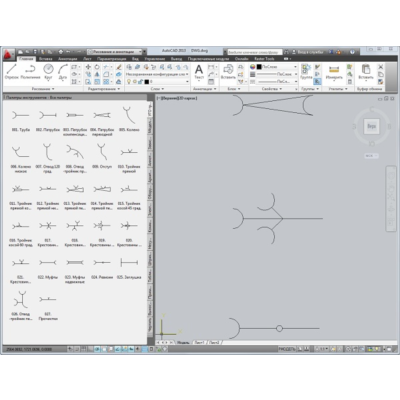
Task: Select the Круг (Circle) tool
Action: pyautogui.click(x=48, y=72)
